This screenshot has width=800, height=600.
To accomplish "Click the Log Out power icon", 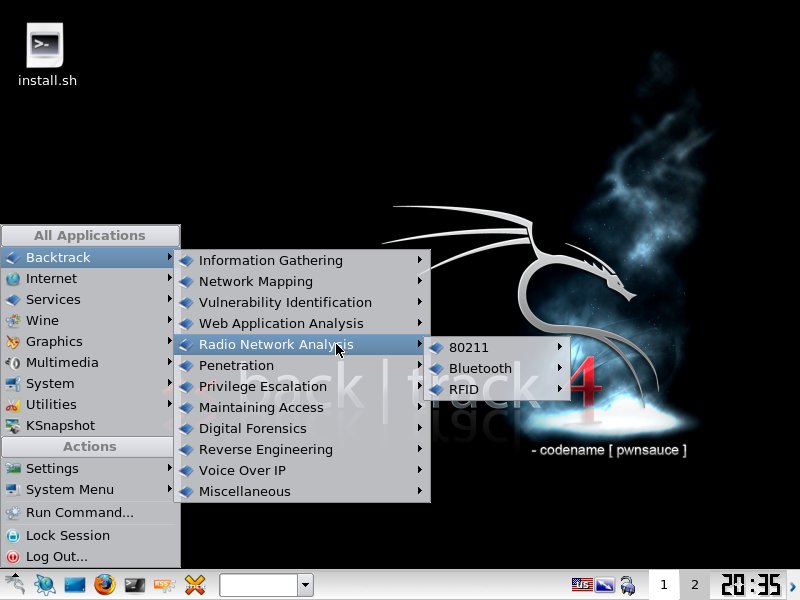I will pos(13,557).
